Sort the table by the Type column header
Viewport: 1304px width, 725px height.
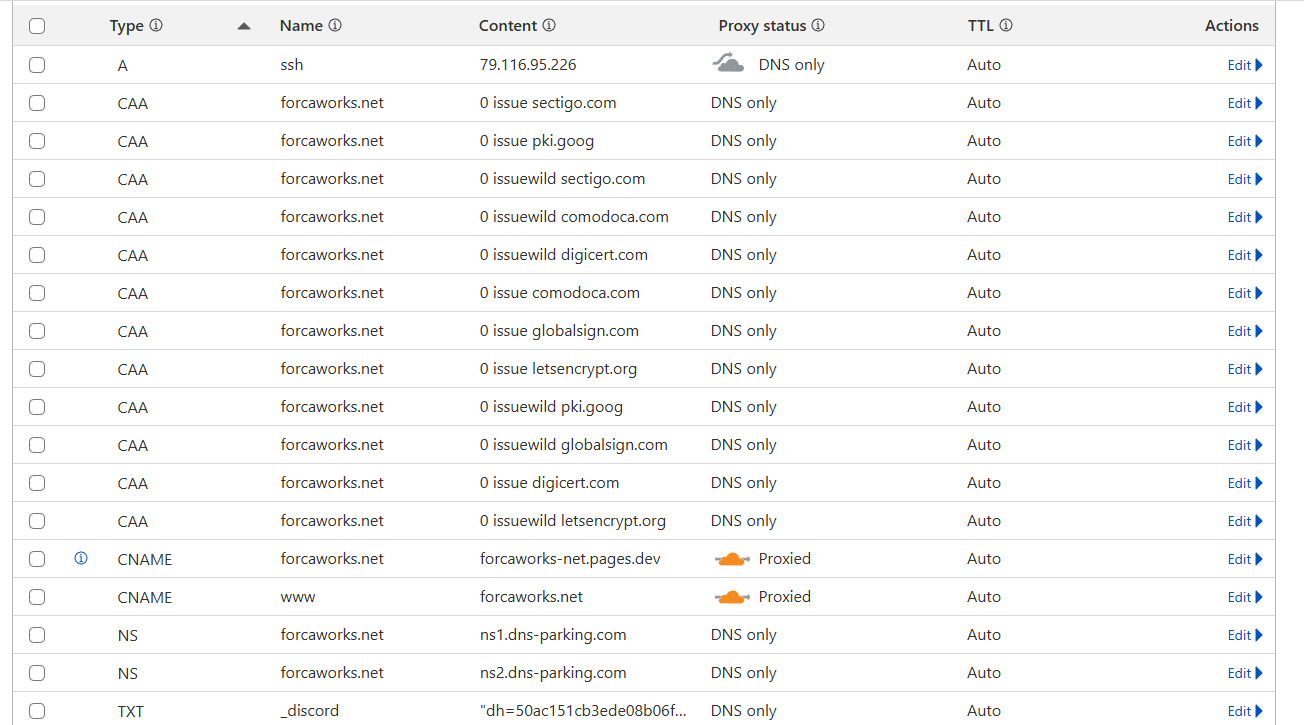pyautogui.click(x=127, y=26)
